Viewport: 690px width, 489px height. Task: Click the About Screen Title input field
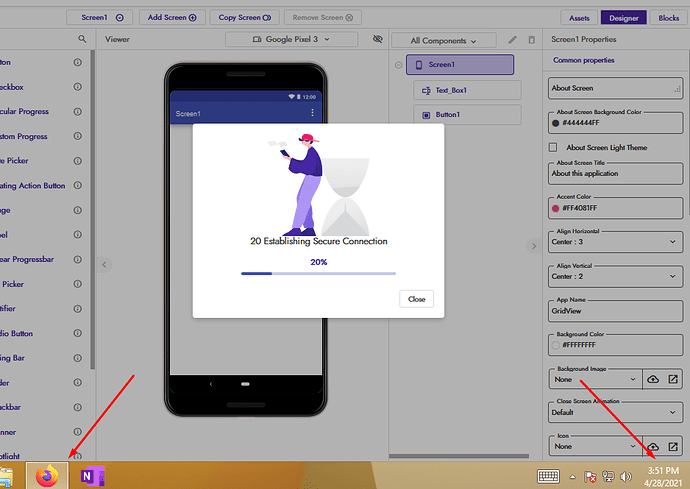tap(615, 173)
